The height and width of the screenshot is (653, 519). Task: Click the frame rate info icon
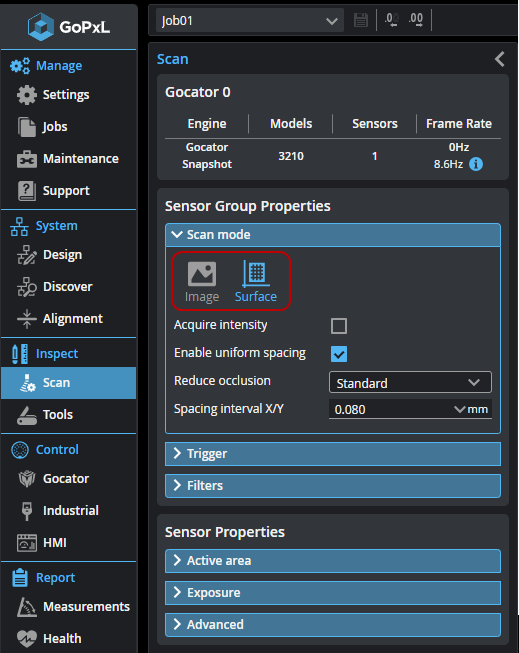476,164
